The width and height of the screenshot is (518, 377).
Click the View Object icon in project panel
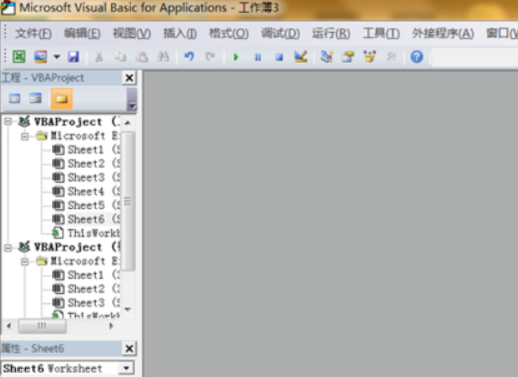(x=36, y=99)
